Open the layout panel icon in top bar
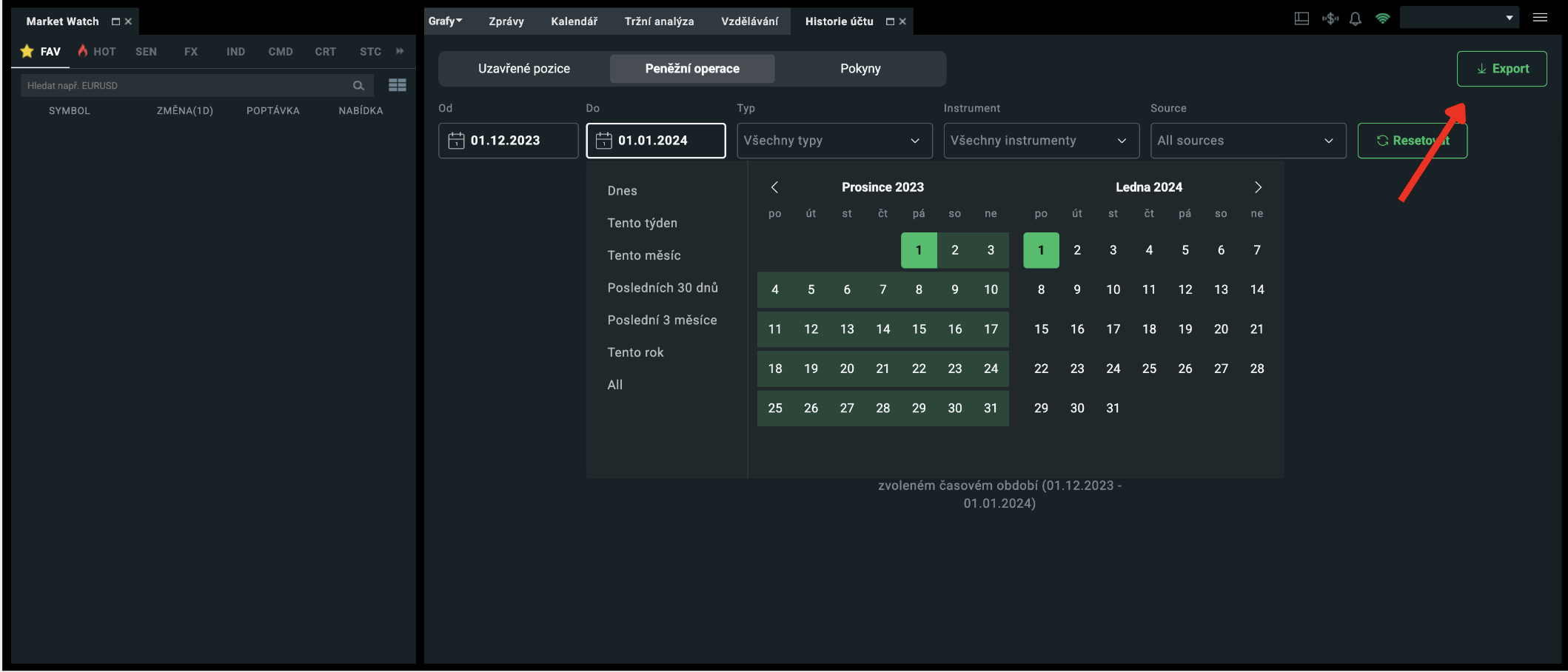This screenshot has height=672, width=1568. [1301, 19]
